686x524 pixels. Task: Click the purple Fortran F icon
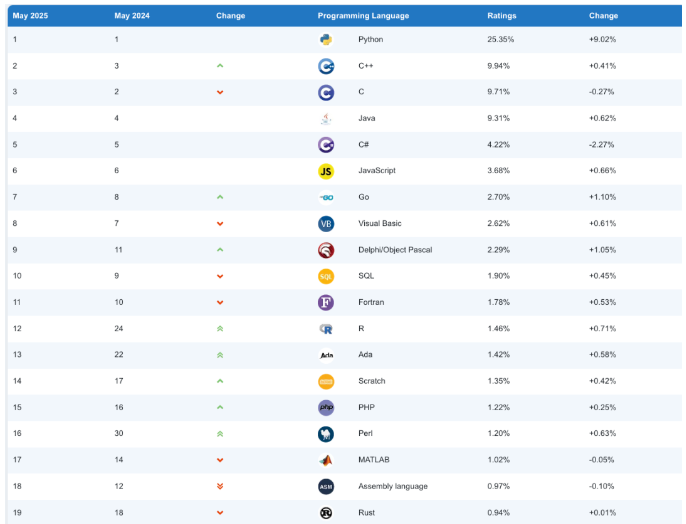tap(326, 302)
